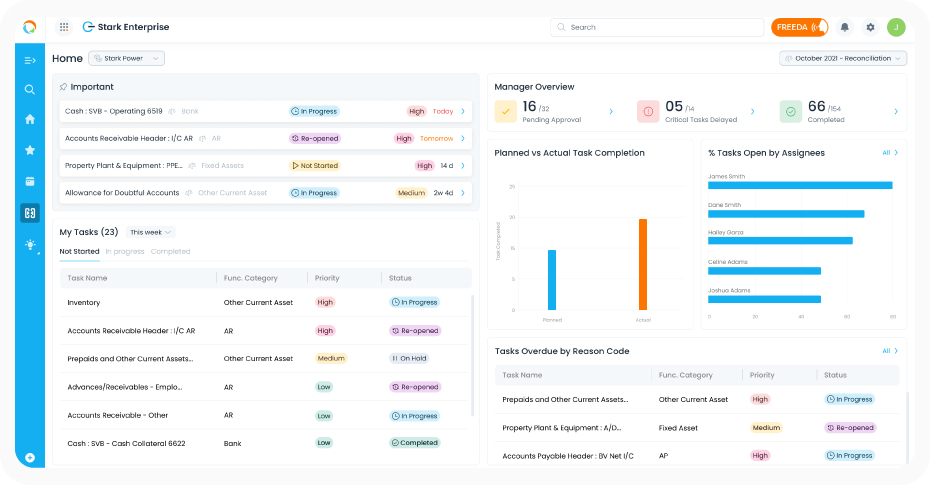View All for Tasks Overdue by Reason Code

[x=890, y=351]
